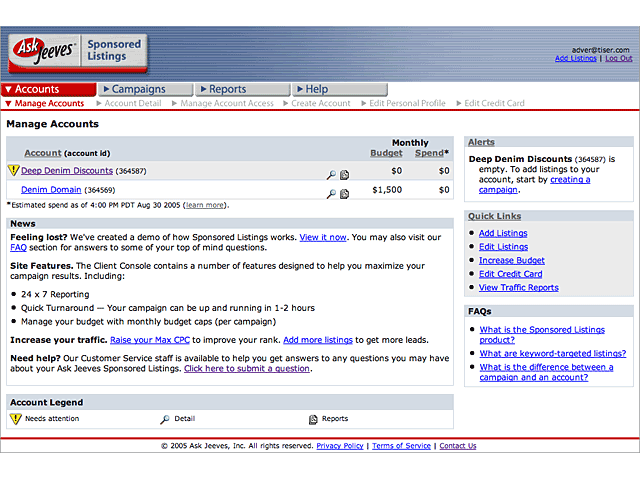
Task: Select Manage Accounts submenu item
Action: tap(45, 103)
